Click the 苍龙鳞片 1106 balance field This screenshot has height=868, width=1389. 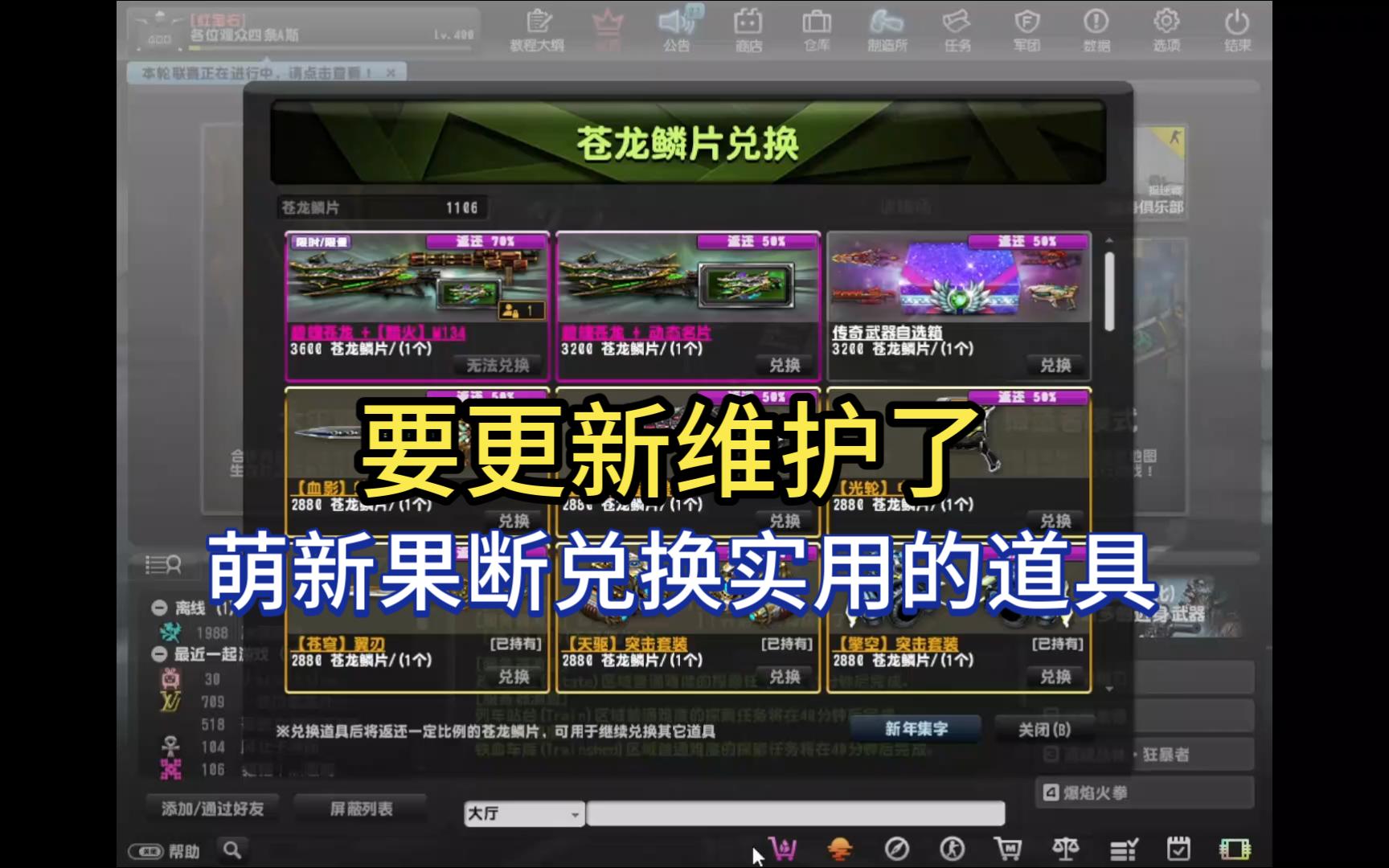click(x=381, y=208)
